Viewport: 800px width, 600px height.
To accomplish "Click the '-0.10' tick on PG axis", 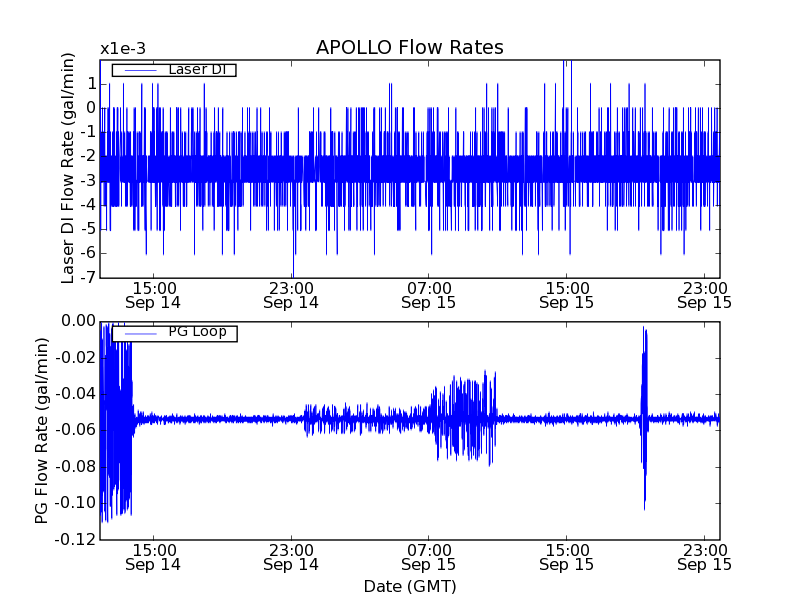I will pos(76,503).
